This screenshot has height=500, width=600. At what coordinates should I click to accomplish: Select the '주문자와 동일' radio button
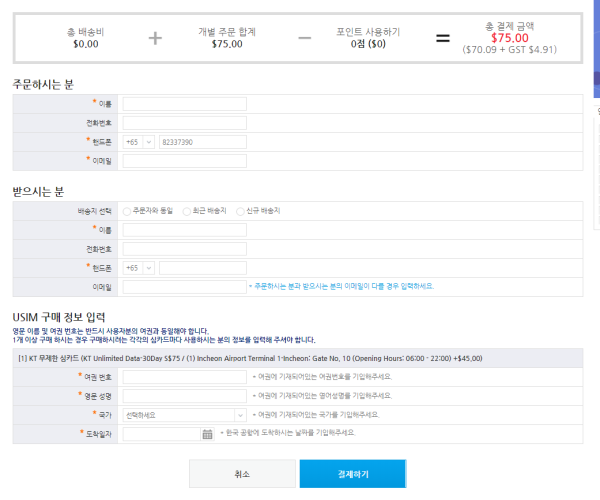coord(127,211)
